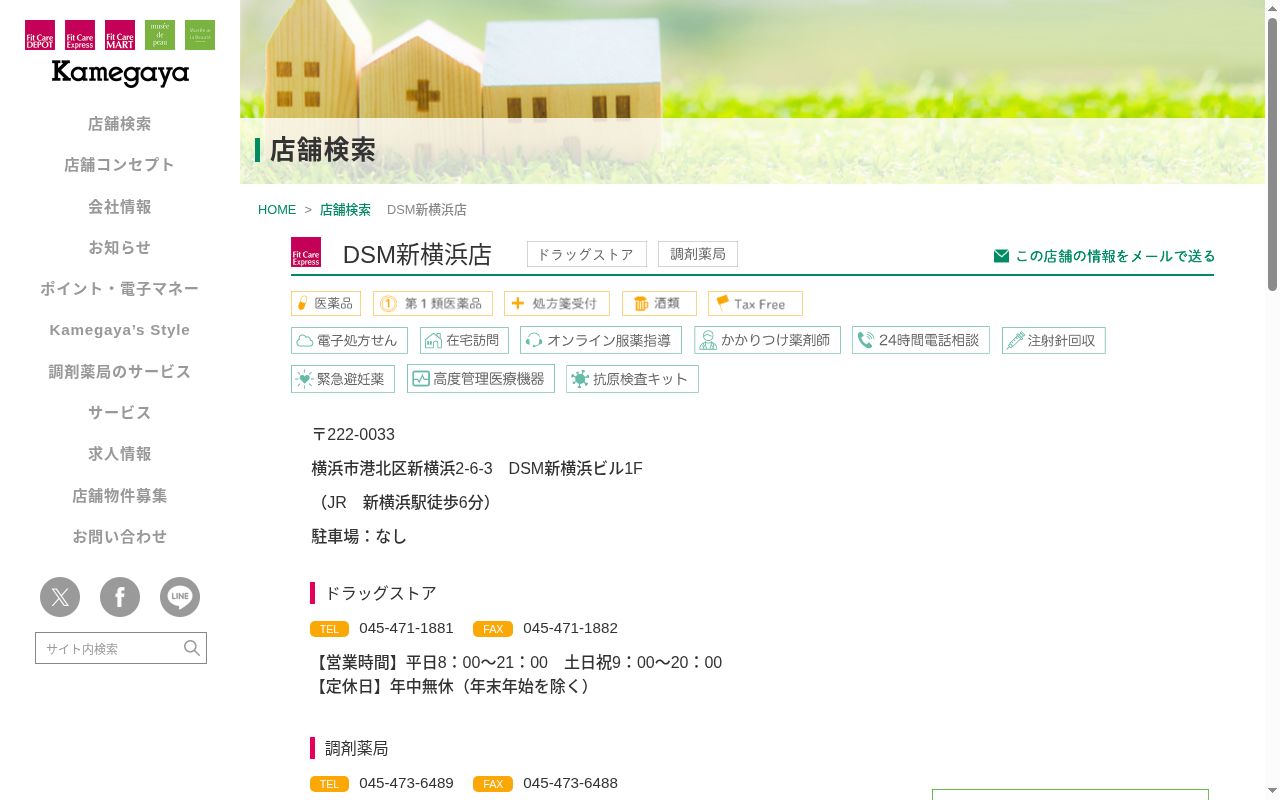
Task: Open the Fit Care MART brand icon
Action: tap(120, 35)
